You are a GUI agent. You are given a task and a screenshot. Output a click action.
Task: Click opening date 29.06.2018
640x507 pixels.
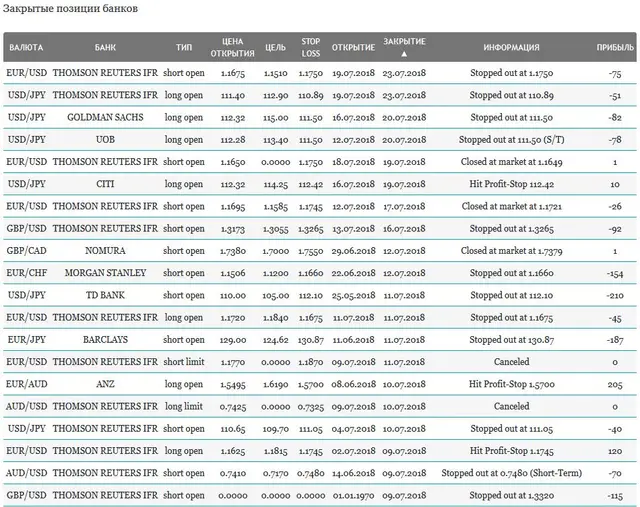pos(353,251)
